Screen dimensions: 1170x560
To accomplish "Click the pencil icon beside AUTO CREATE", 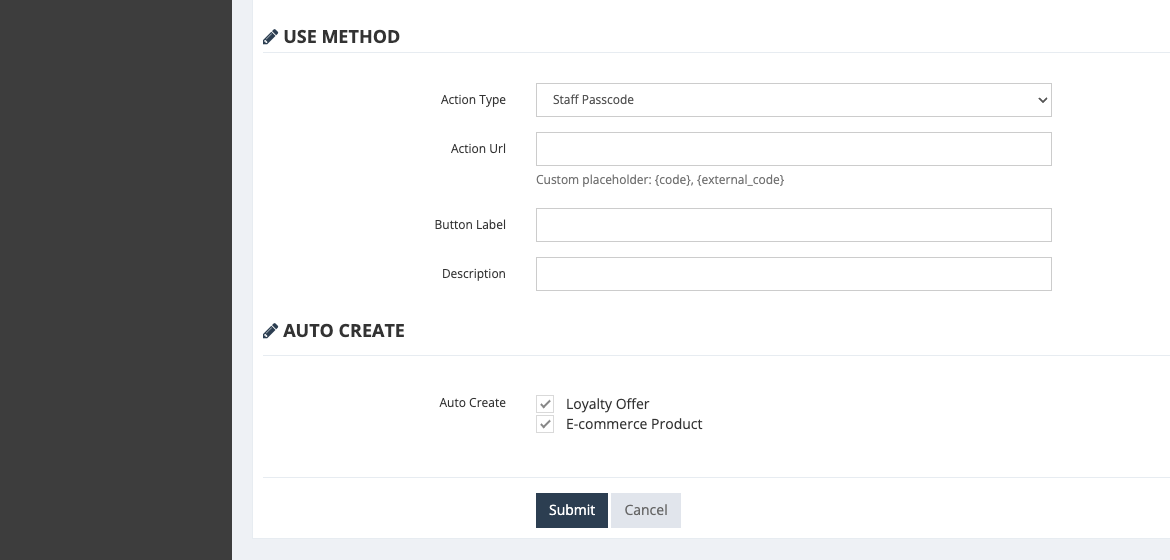I will (x=270, y=331).
